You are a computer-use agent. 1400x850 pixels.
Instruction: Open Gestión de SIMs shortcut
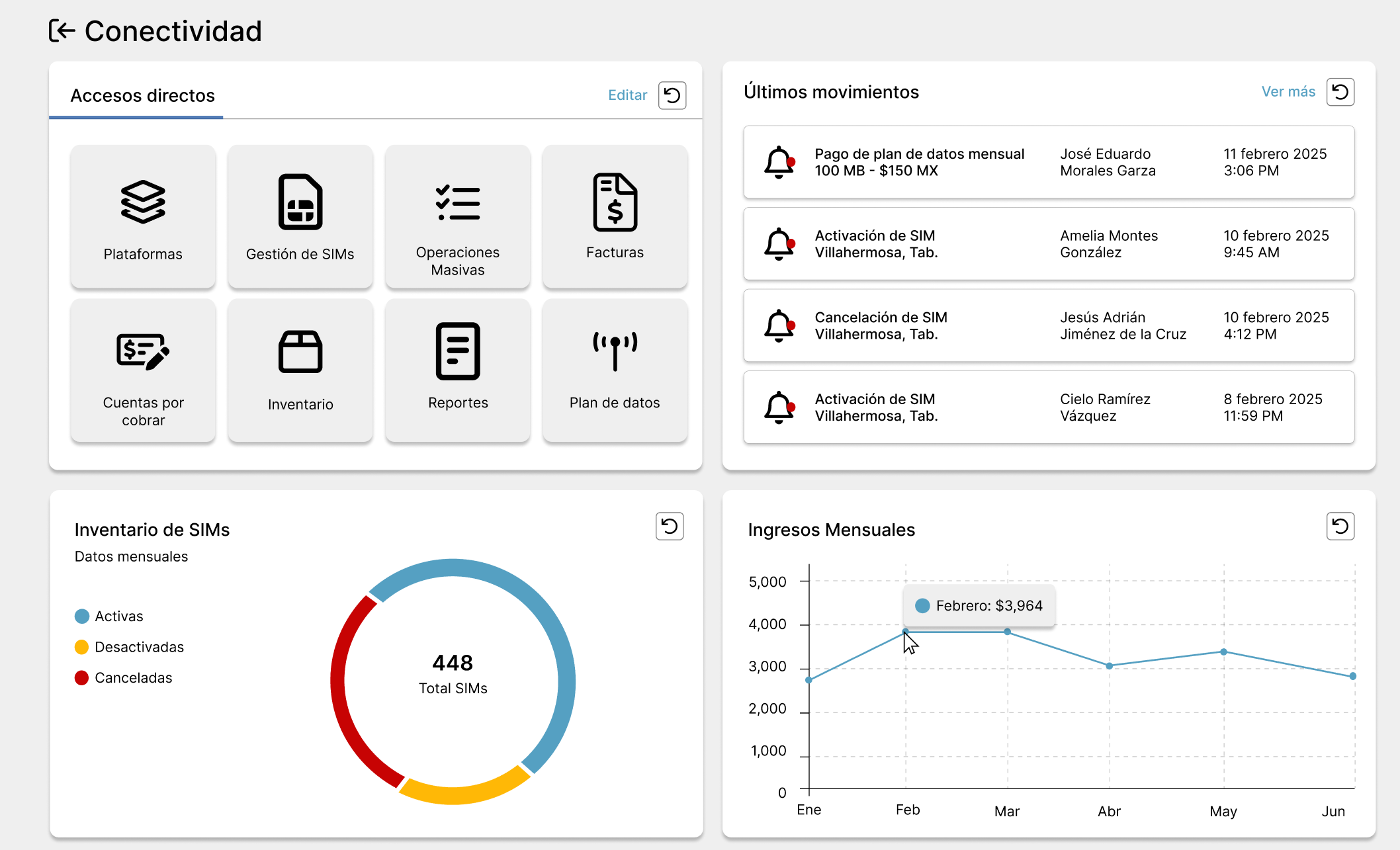coord(300,216)
